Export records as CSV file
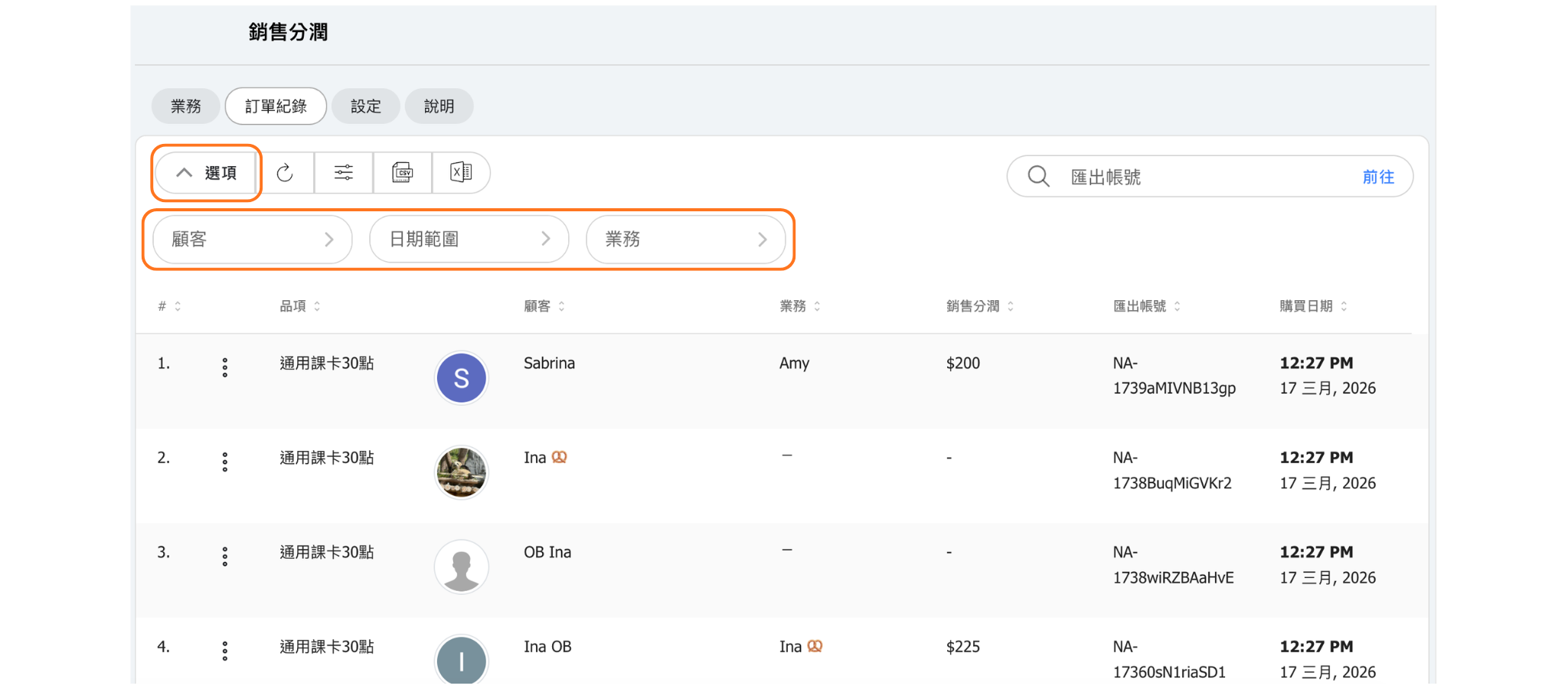 pyautogui.click(x=403, y=173)
